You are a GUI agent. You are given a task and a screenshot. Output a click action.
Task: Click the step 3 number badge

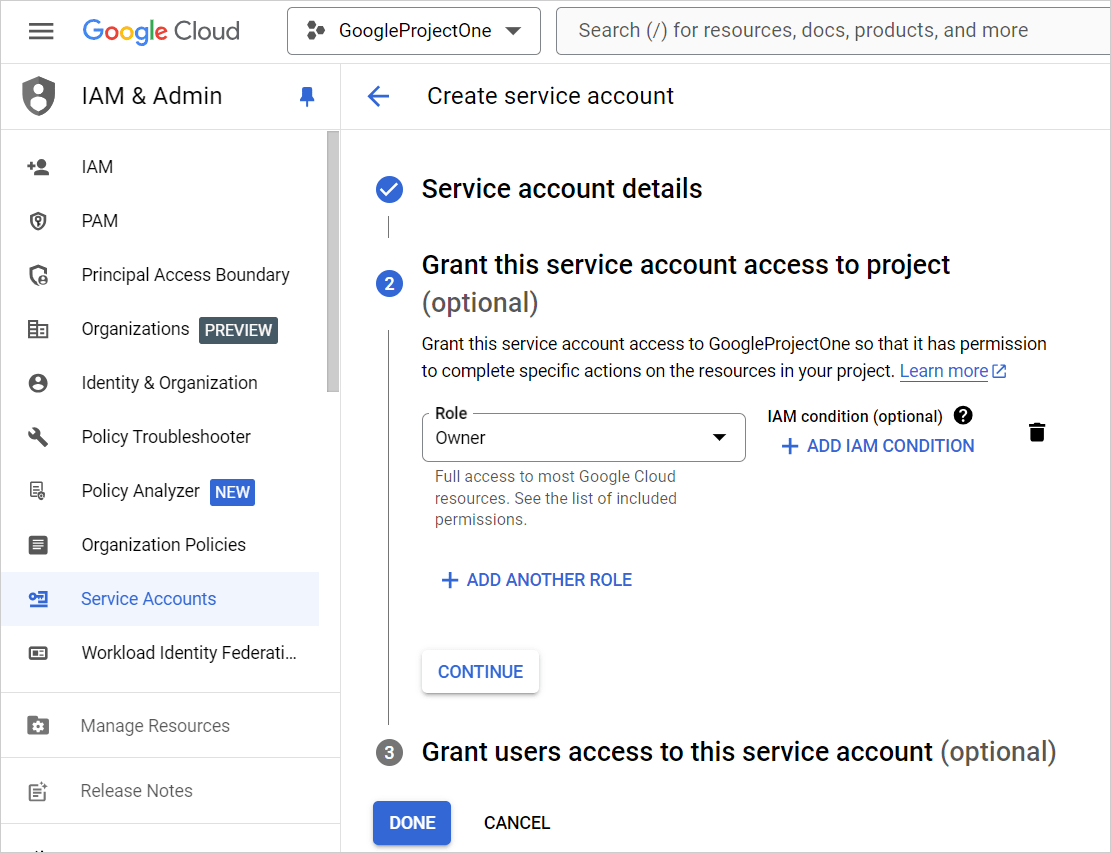(389, 752)
